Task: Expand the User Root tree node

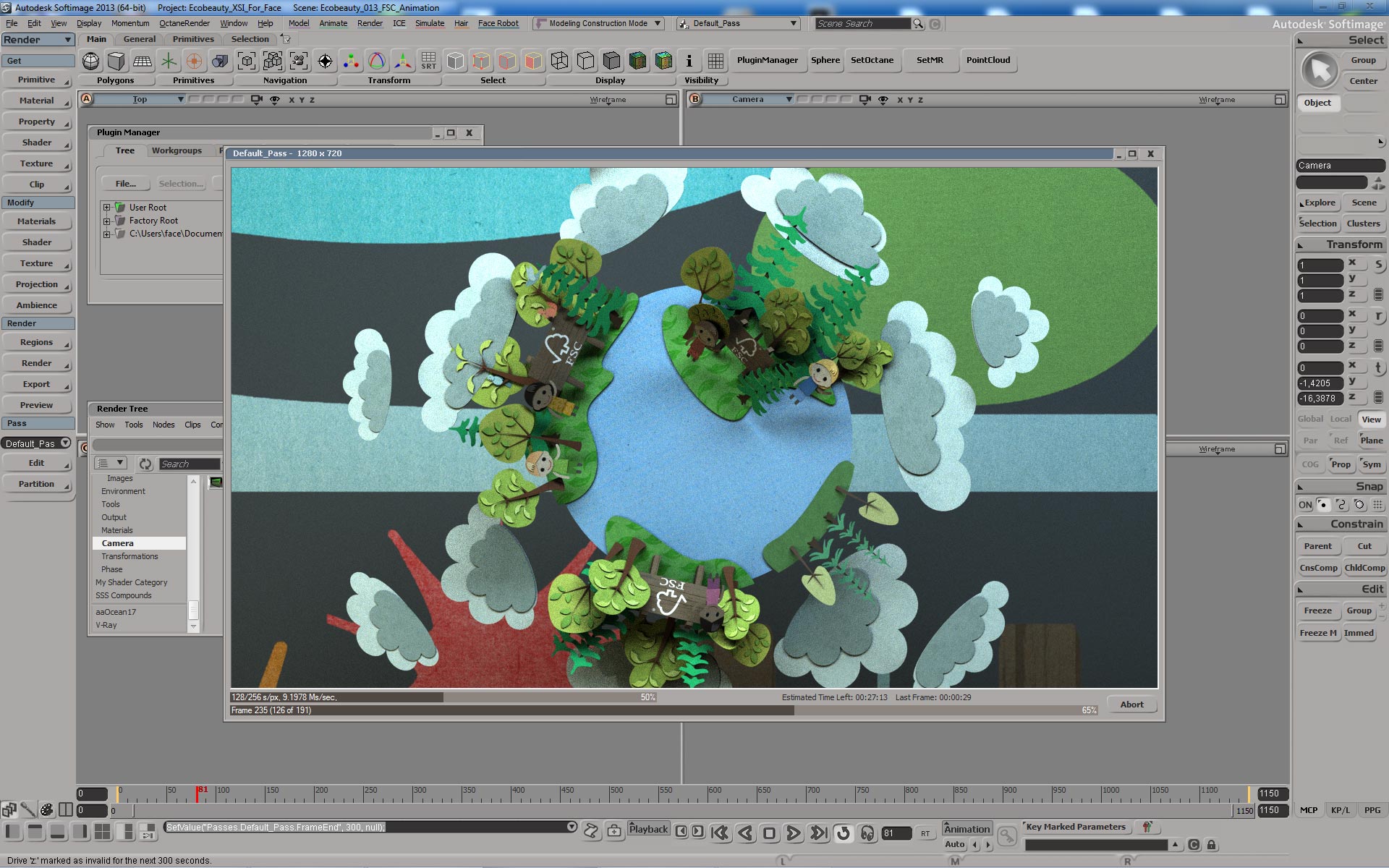Action: tap(106, 208)
